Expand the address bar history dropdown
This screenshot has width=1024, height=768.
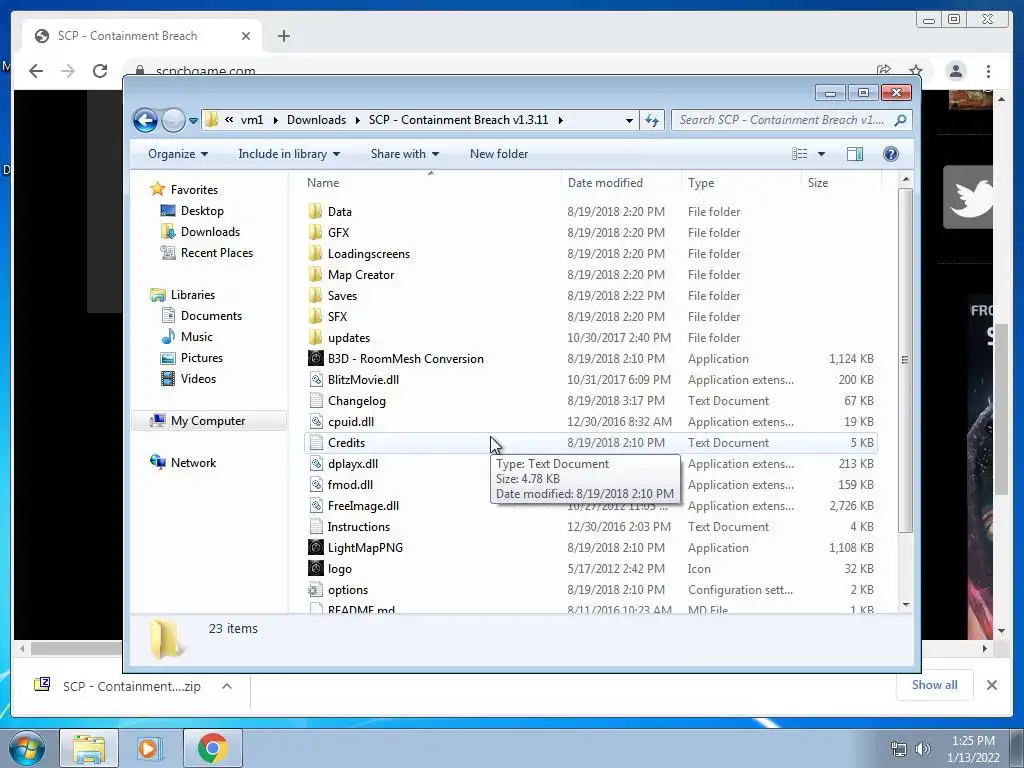[629, 120]
